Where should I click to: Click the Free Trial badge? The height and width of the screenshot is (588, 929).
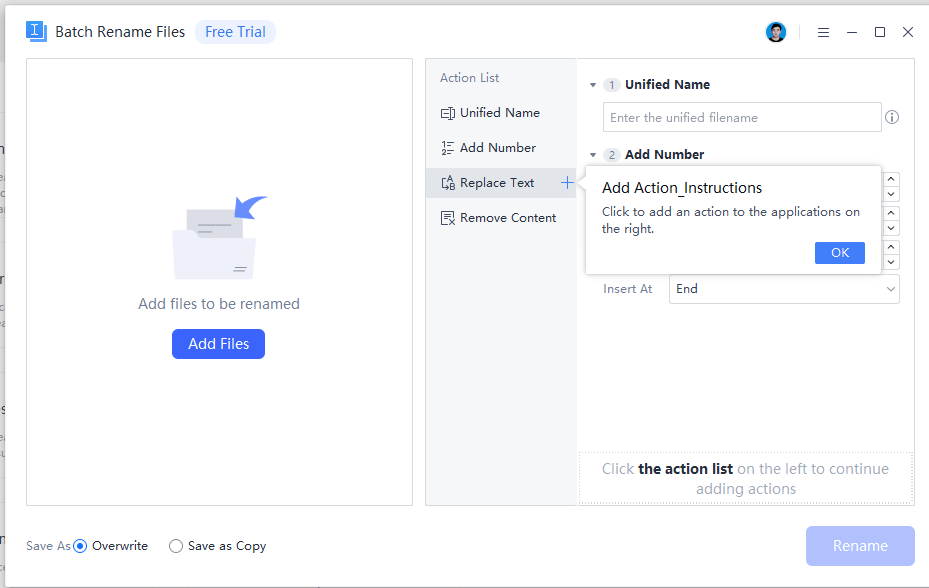tap(235, 31)
